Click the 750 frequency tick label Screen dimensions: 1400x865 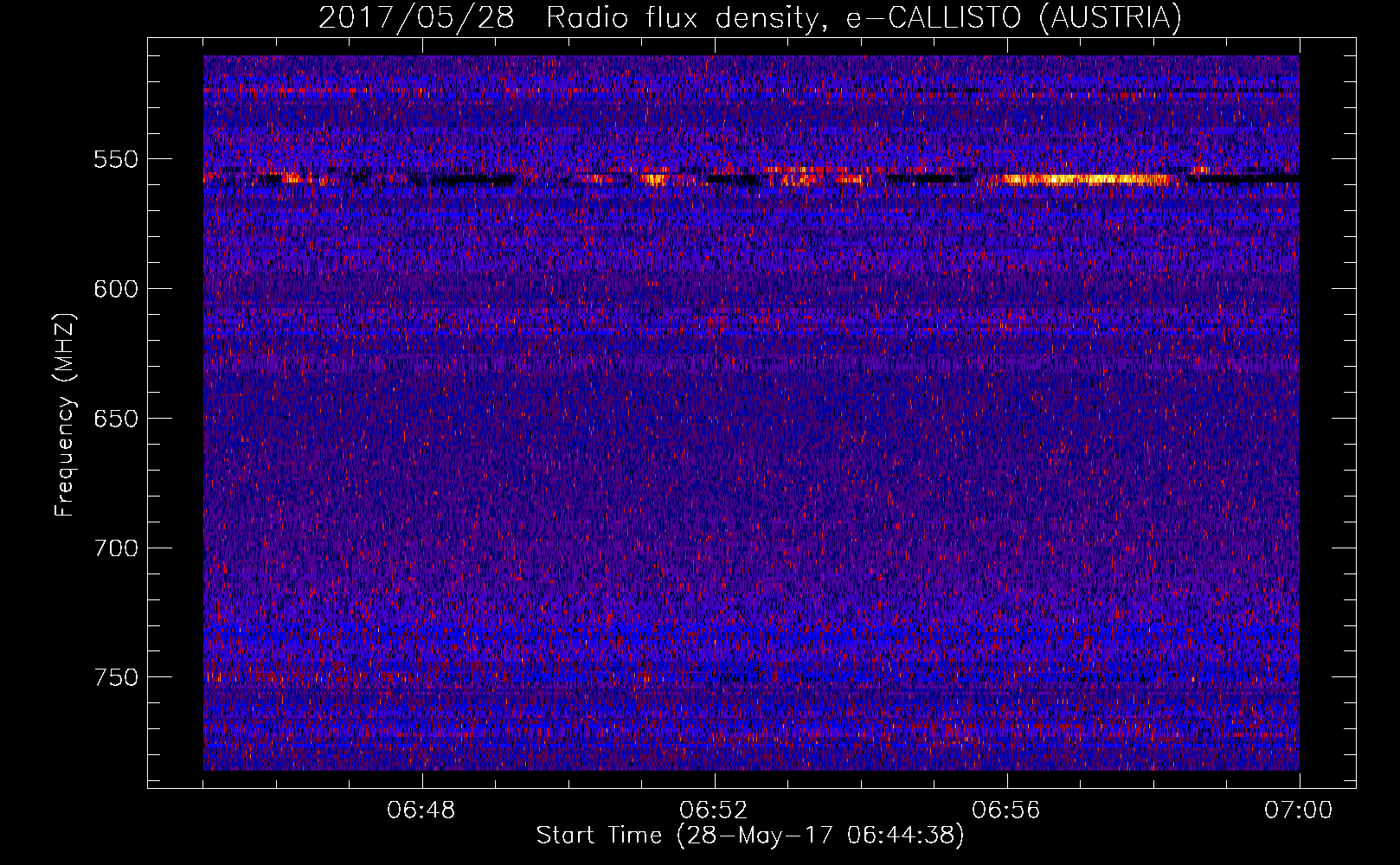[x=116, y=677]
